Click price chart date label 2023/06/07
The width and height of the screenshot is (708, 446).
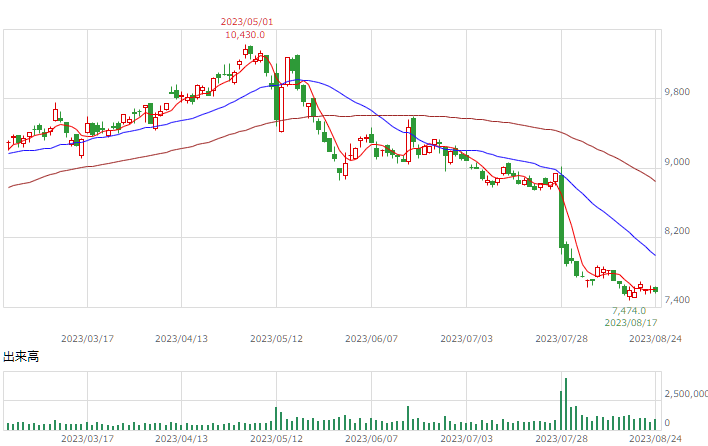click(371, 339)
